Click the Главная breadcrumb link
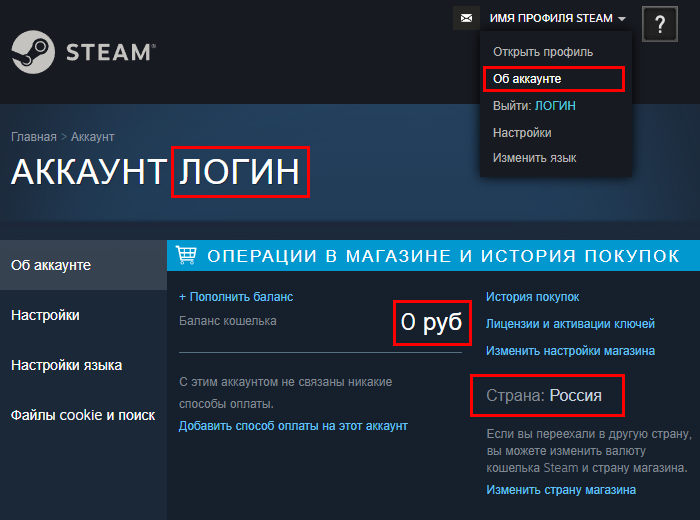 [33, 136]
